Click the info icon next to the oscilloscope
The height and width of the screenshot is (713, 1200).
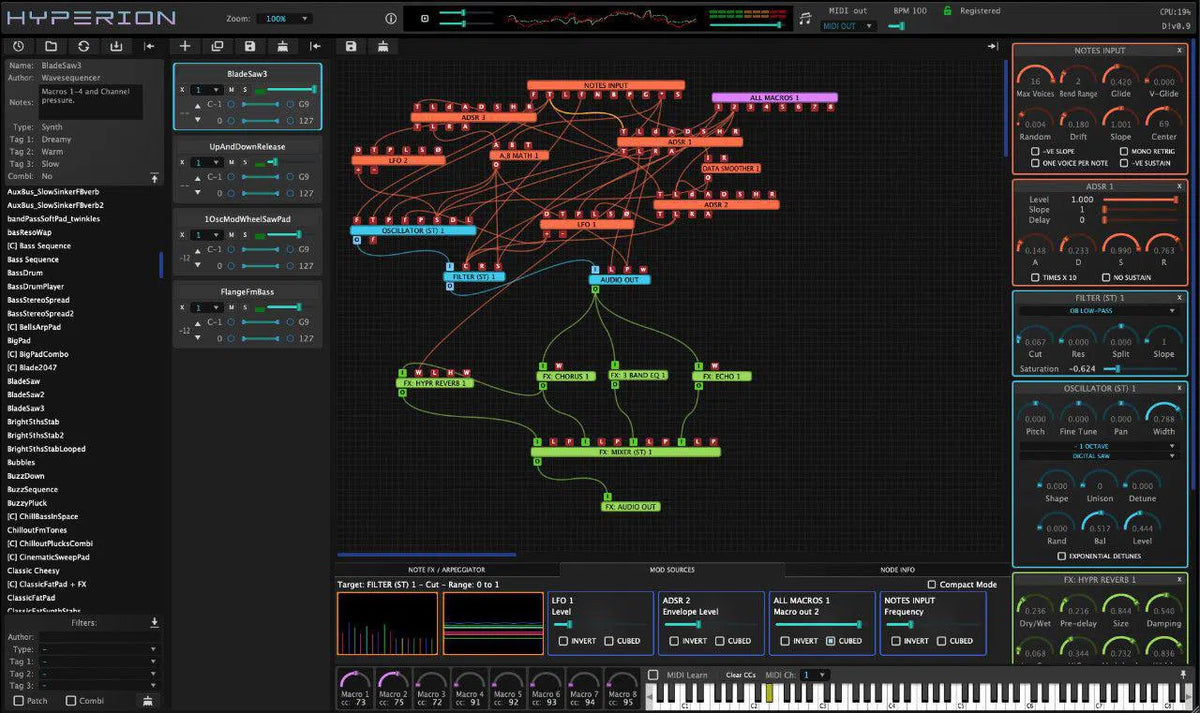[x=389, y=17]
